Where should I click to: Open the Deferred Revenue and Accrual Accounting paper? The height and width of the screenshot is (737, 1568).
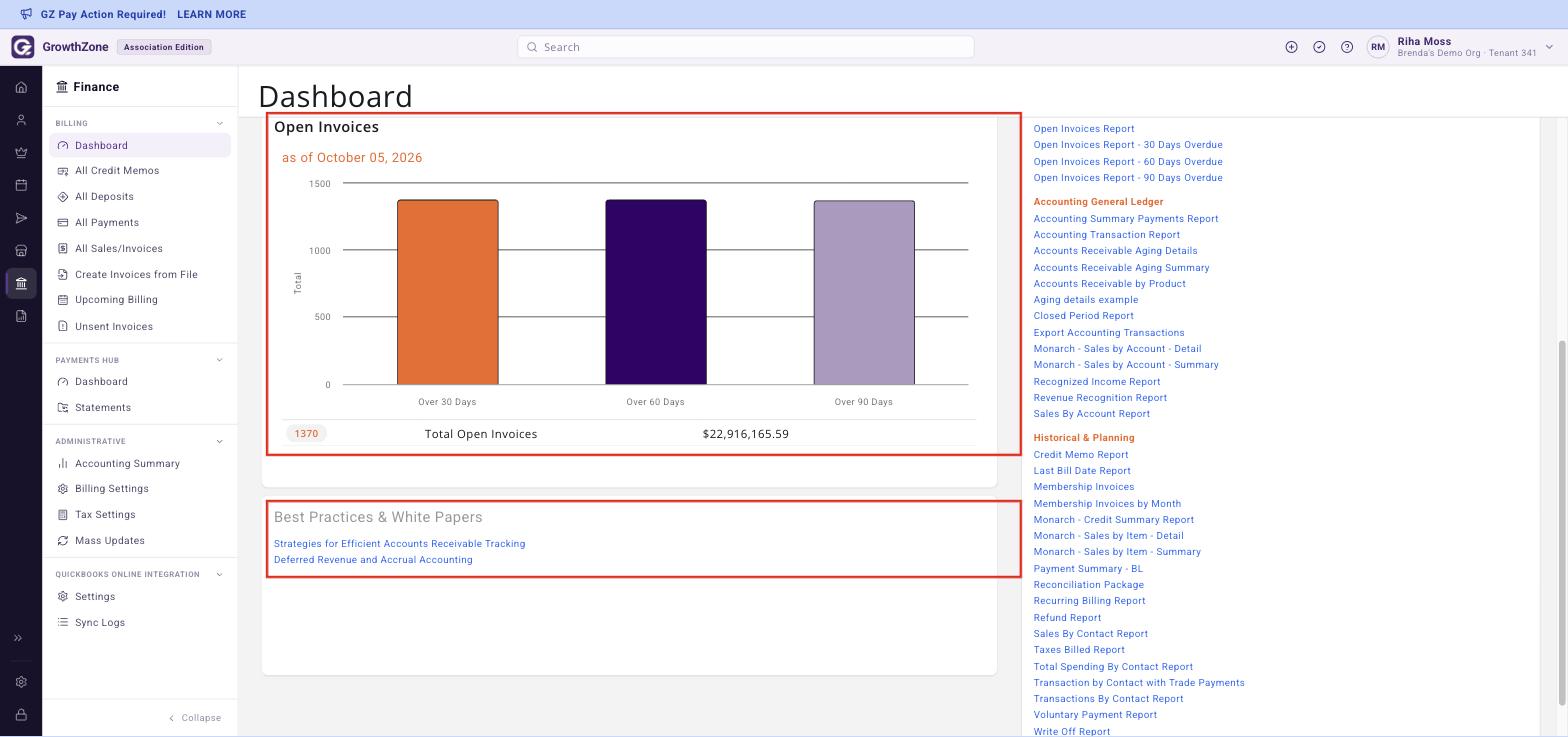pos(373,560)
